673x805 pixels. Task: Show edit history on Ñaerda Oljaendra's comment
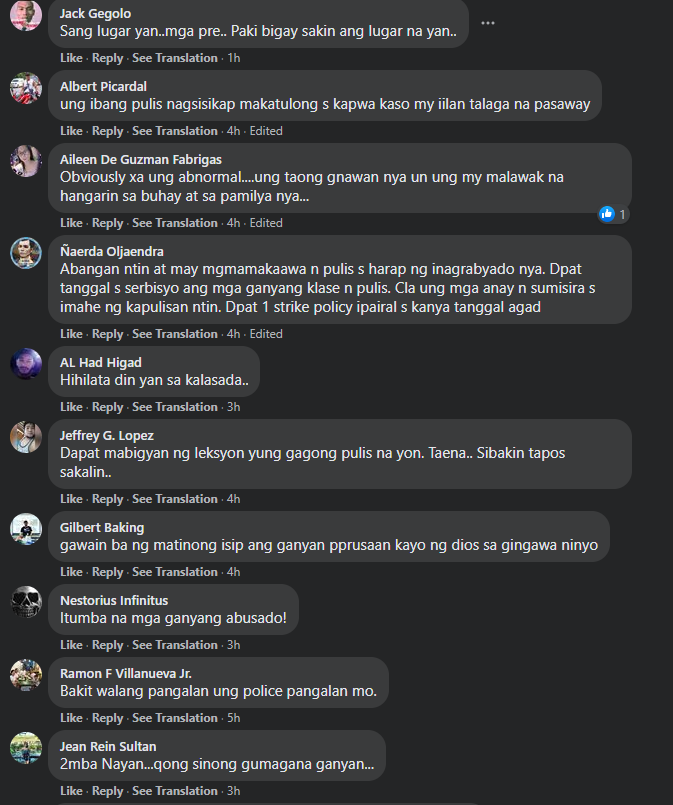266,334
